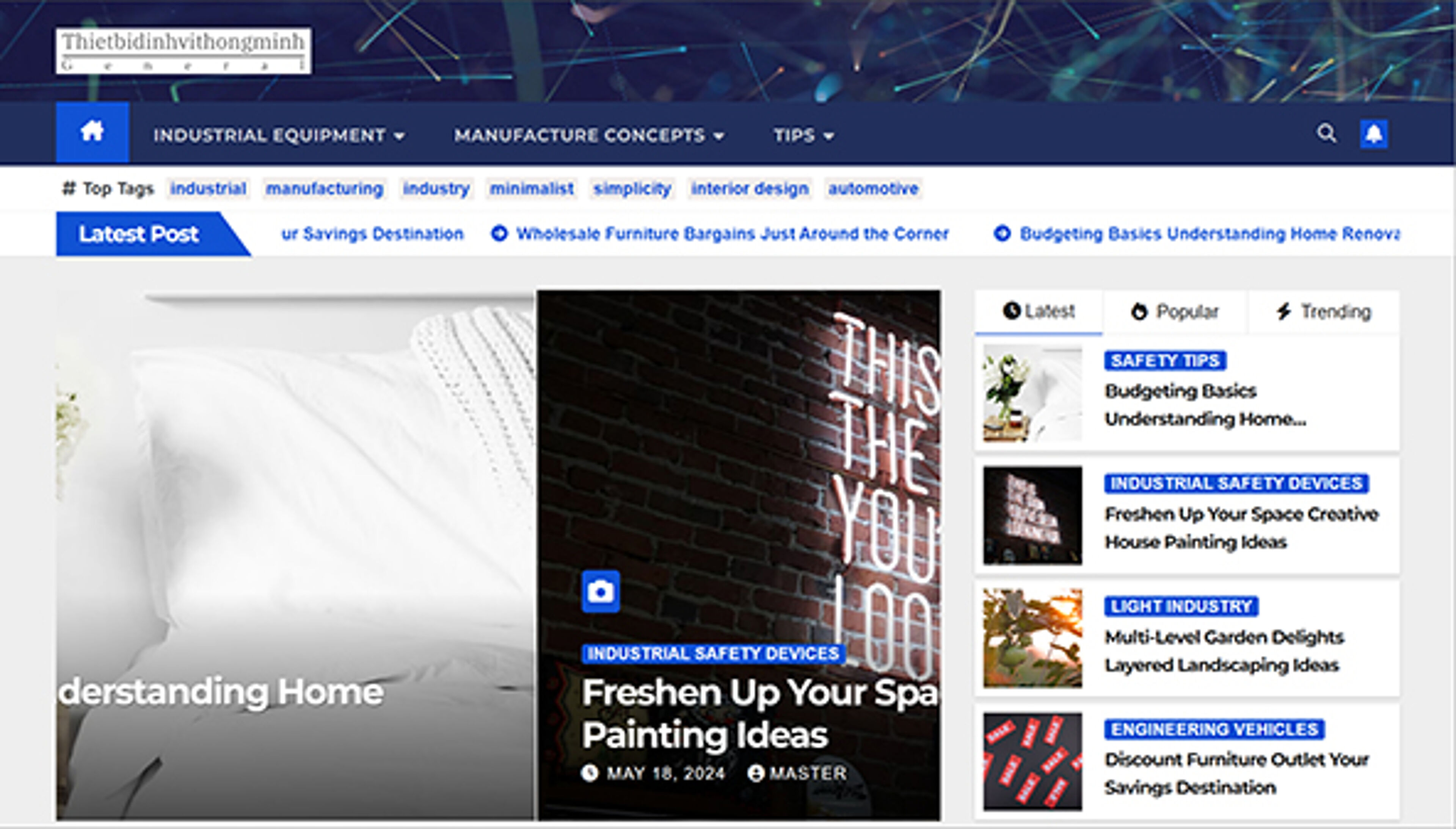The image size is (1456, 829).
Task: Open the interior design tag
Action: coord(750,188)
